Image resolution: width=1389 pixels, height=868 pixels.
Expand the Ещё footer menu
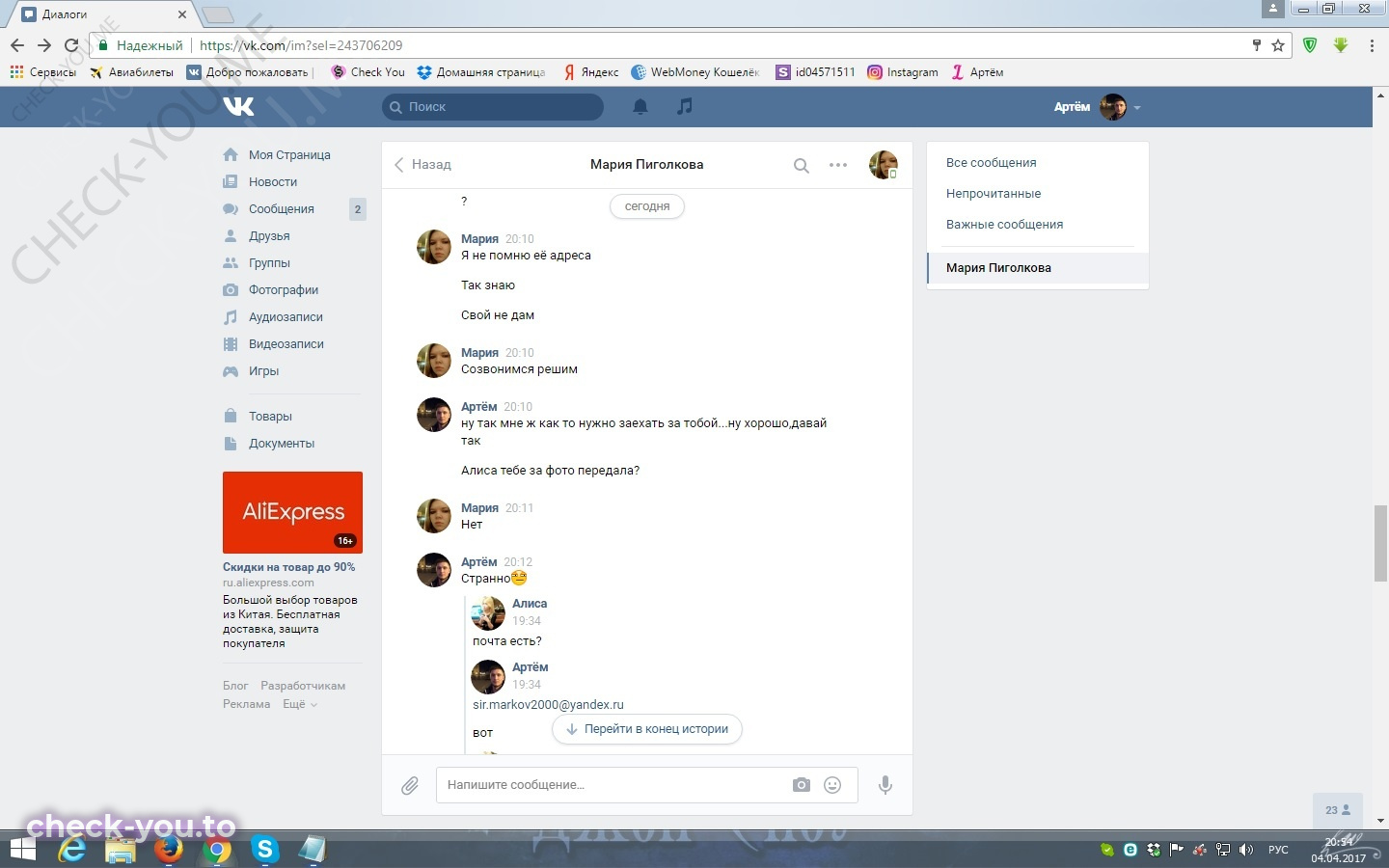click(299, 704)
